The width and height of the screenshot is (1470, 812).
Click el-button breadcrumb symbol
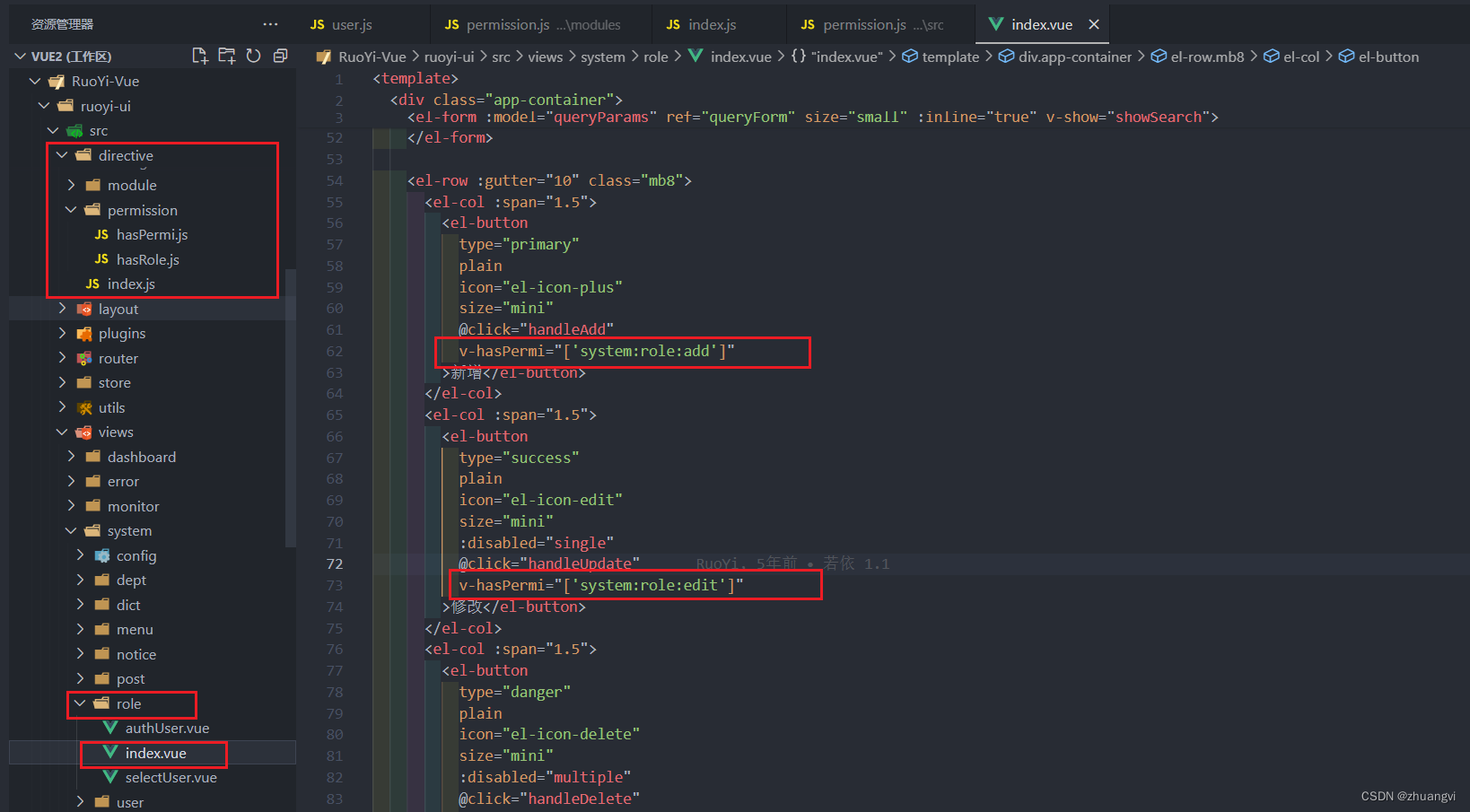click(1378, 57)
